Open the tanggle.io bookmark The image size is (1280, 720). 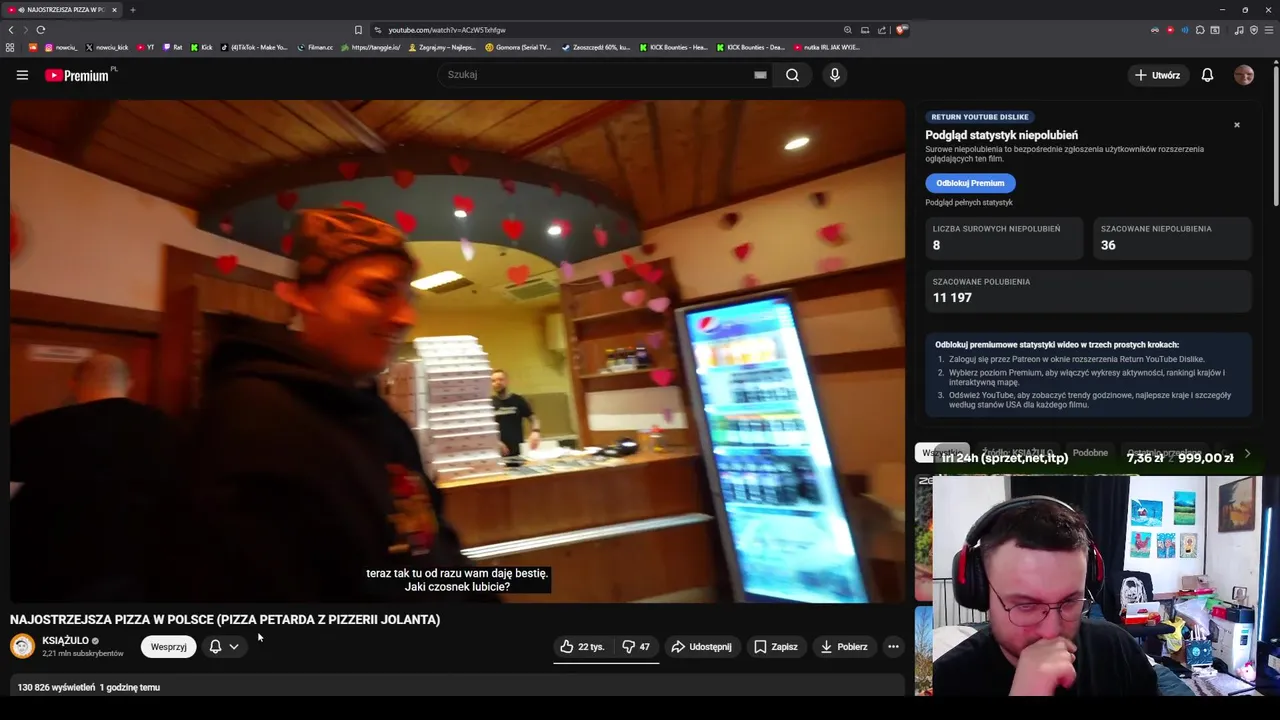[371, 47]
